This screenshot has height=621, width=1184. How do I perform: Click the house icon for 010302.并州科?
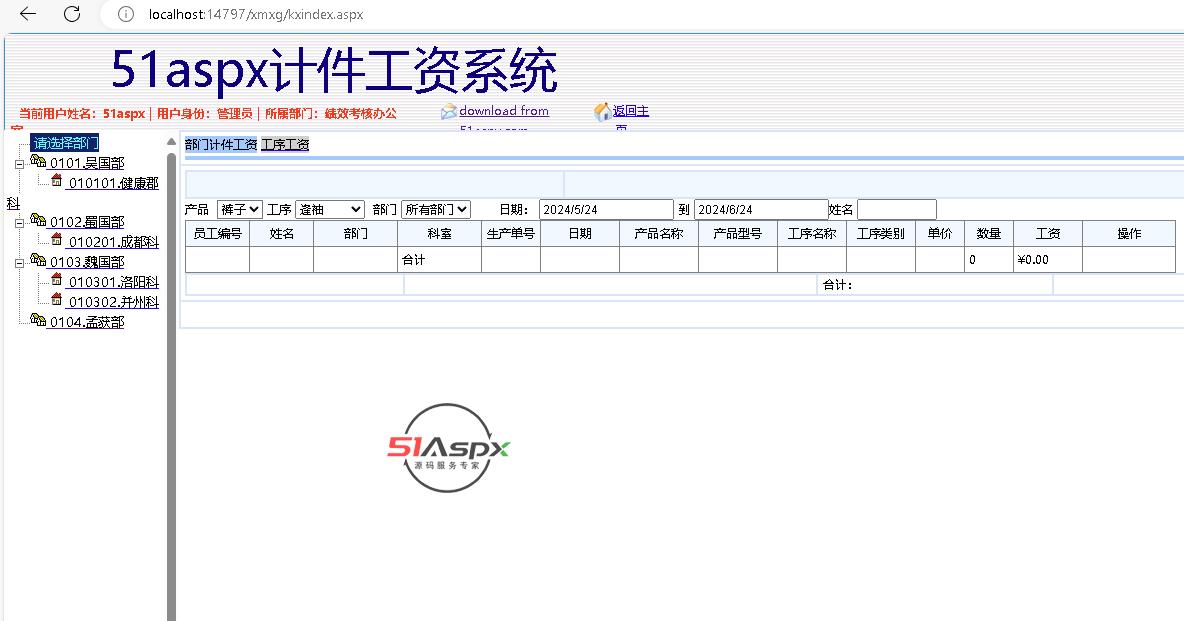pos(57,300)
